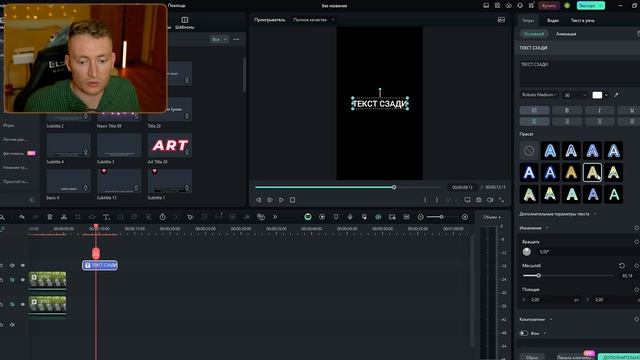Adjust the Scale slider handle
The image size is (640, 360).
[538, 276]
